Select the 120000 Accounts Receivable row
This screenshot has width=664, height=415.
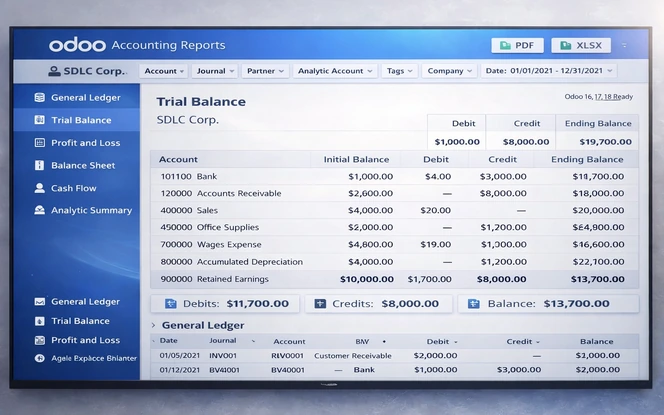point(394,193)
